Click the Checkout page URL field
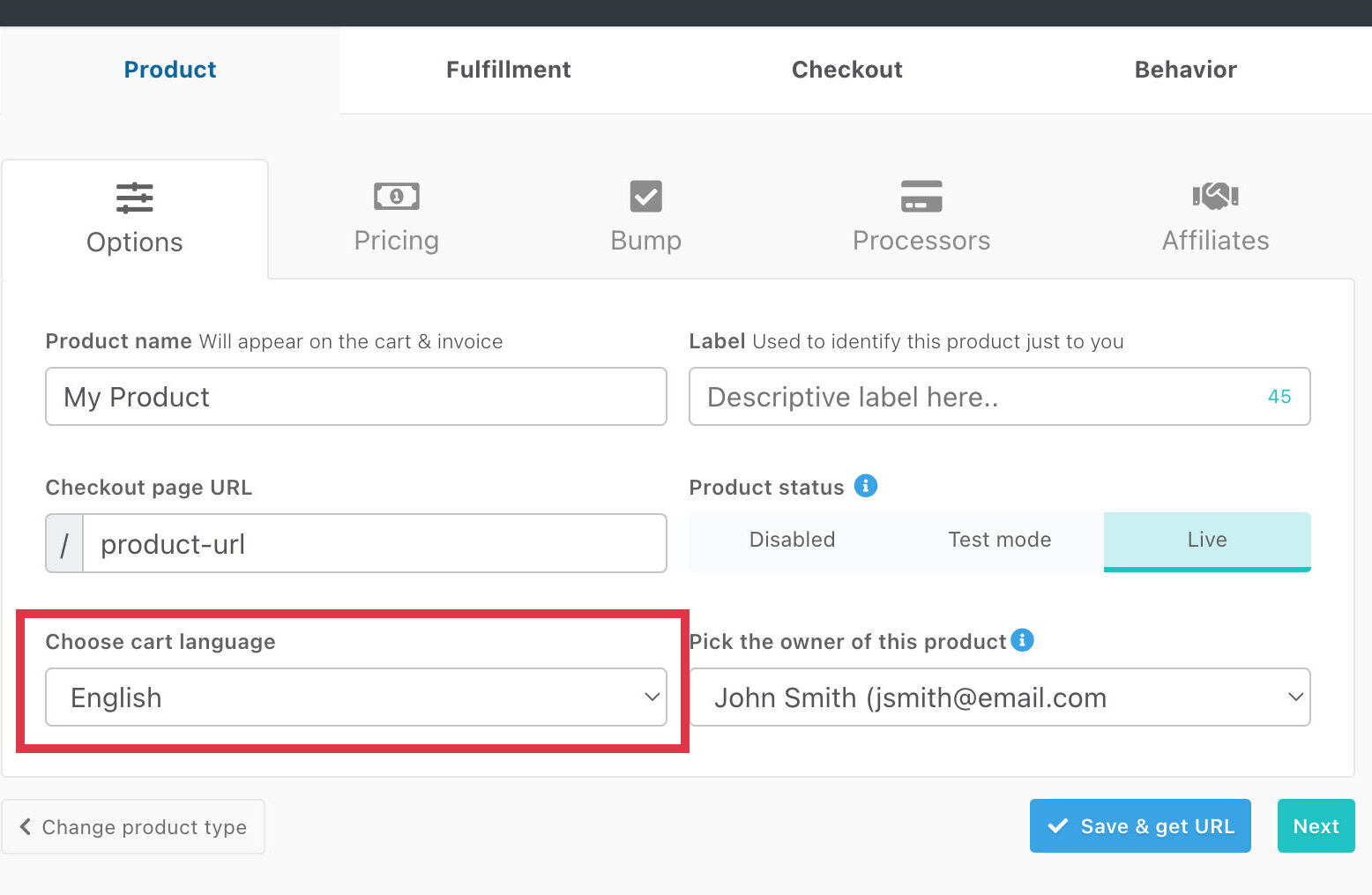 [374, 544]
